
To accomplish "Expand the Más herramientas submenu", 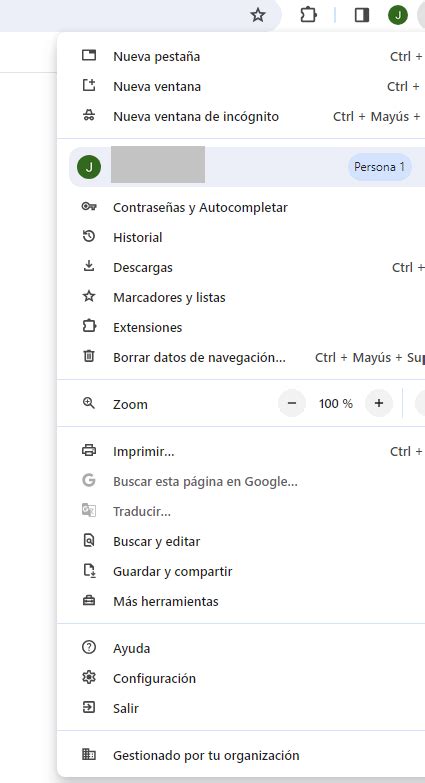I will [241, 601].
